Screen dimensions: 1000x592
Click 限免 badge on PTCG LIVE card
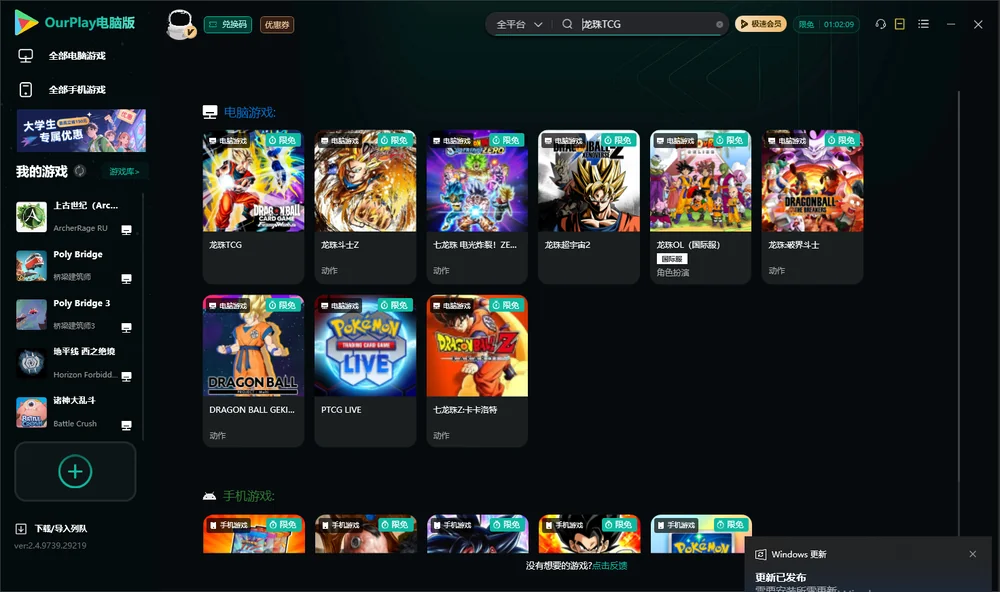point(395,306)
